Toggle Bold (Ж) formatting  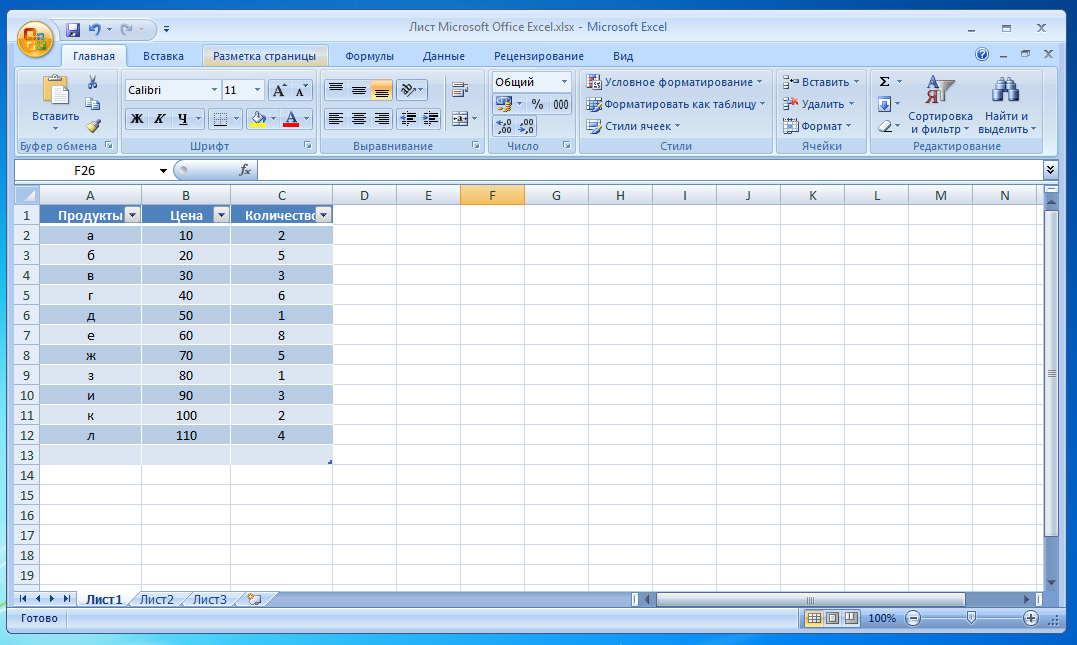(x=137, y=119)
